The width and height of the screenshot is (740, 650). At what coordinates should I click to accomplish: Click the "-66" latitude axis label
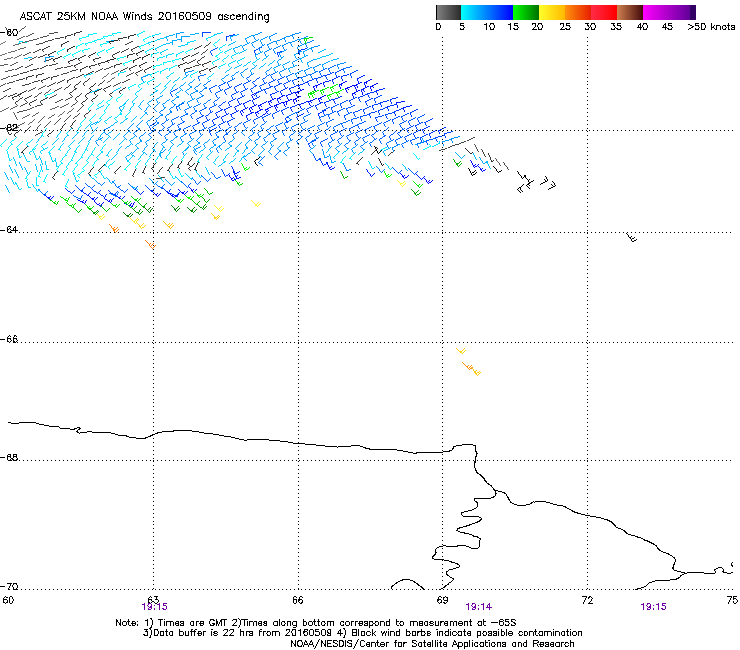click(9, 339)
